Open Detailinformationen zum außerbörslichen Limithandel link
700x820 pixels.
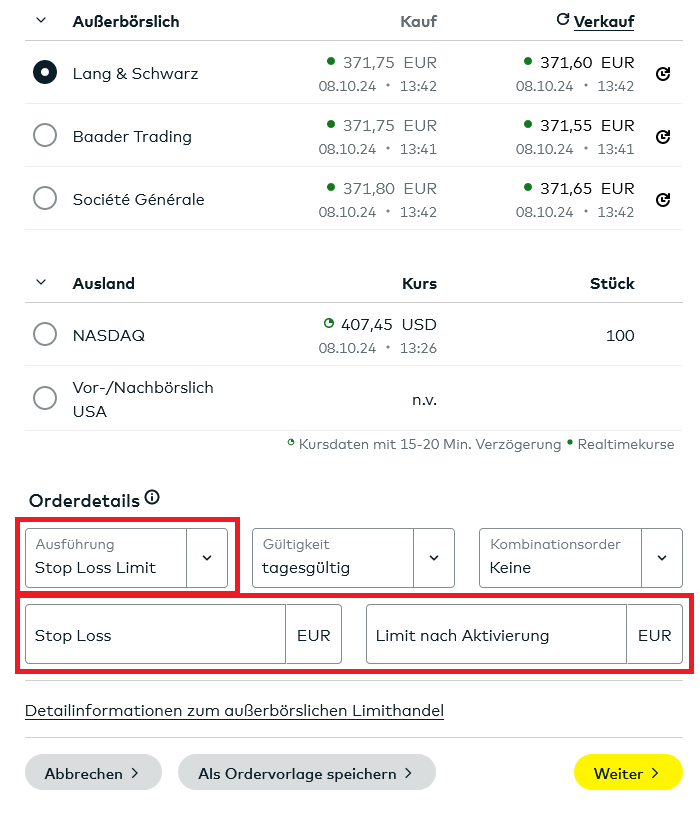click(x=234, y=711)
